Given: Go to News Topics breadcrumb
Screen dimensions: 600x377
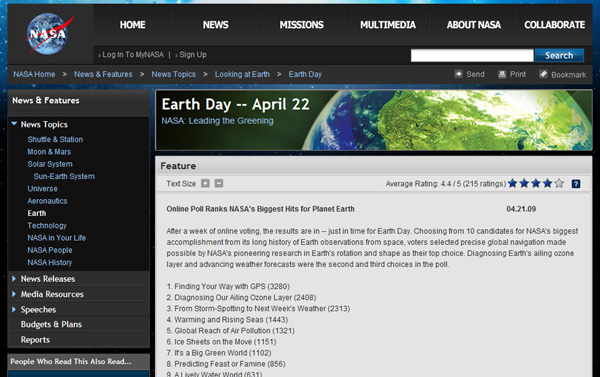Looking at the screenshot, I should pos(173,74).
